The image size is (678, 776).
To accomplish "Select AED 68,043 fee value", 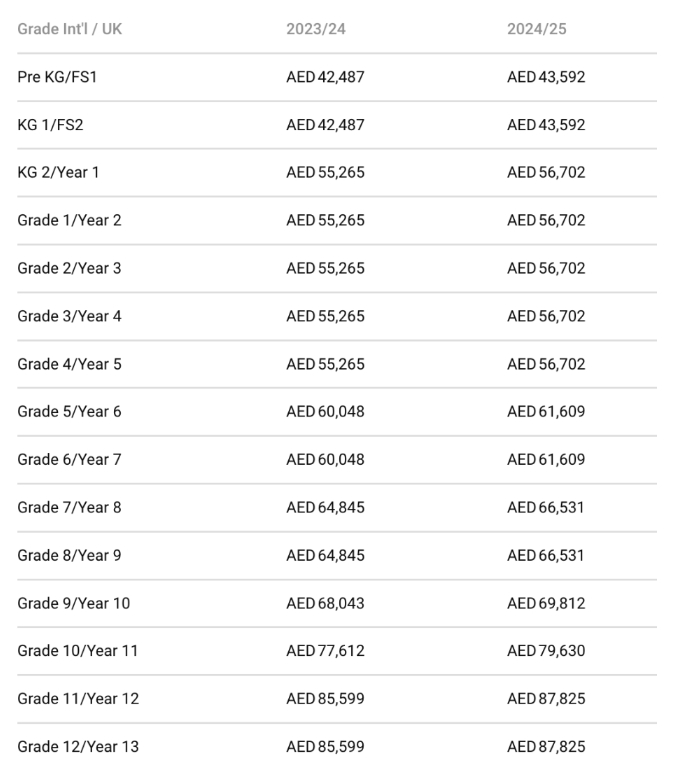I will tap(325, 603).
